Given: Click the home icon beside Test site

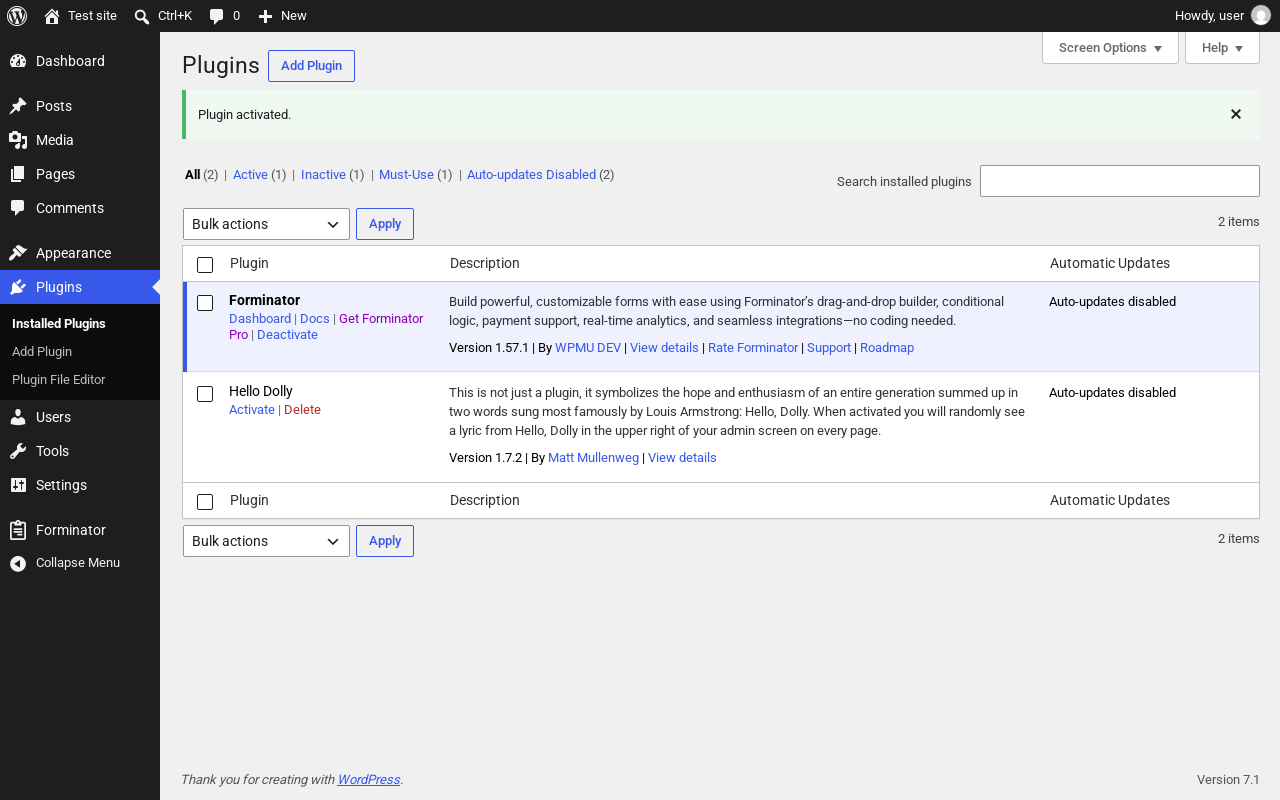Looking at the screenshot, I should (52, 16).
